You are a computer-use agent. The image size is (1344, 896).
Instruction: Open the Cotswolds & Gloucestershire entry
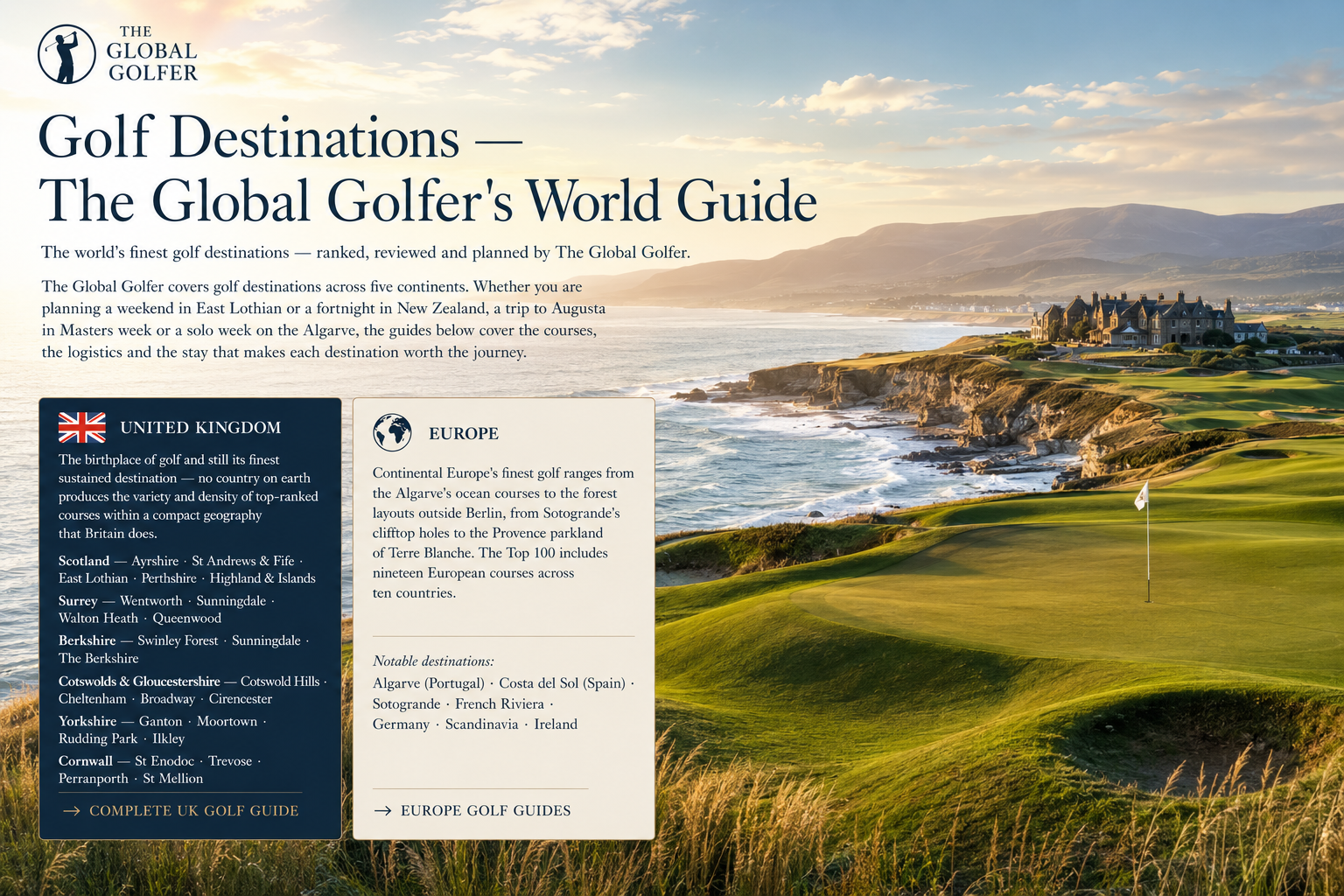[x=139, y=681]
